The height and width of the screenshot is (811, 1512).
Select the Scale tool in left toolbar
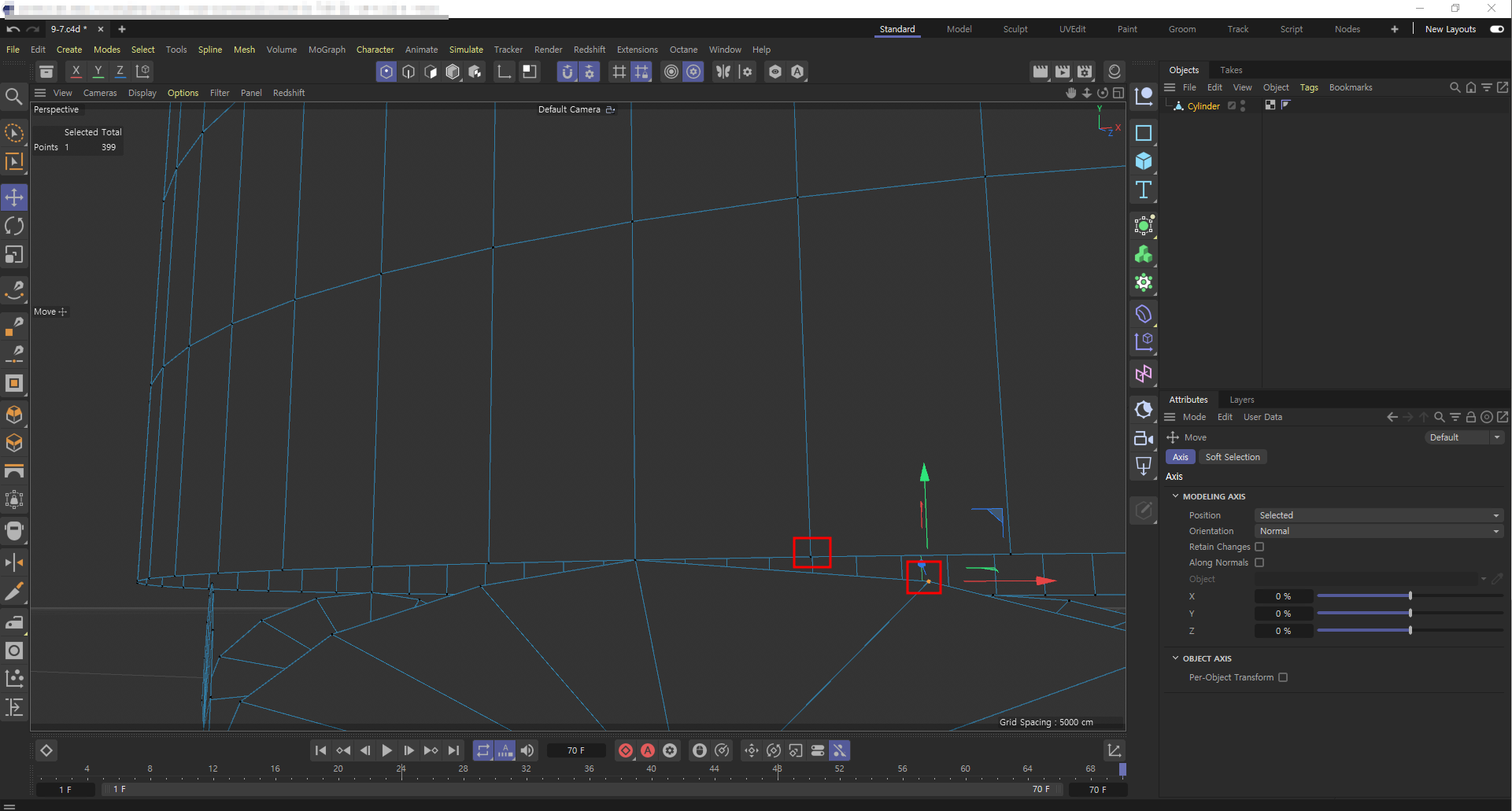point(14,255)
